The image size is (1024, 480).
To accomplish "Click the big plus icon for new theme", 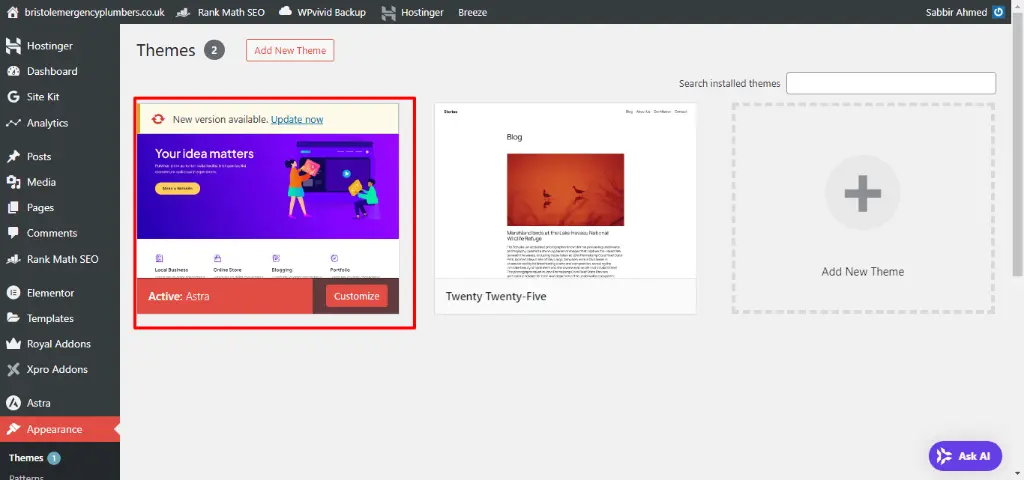I will [x=863, y=193].
